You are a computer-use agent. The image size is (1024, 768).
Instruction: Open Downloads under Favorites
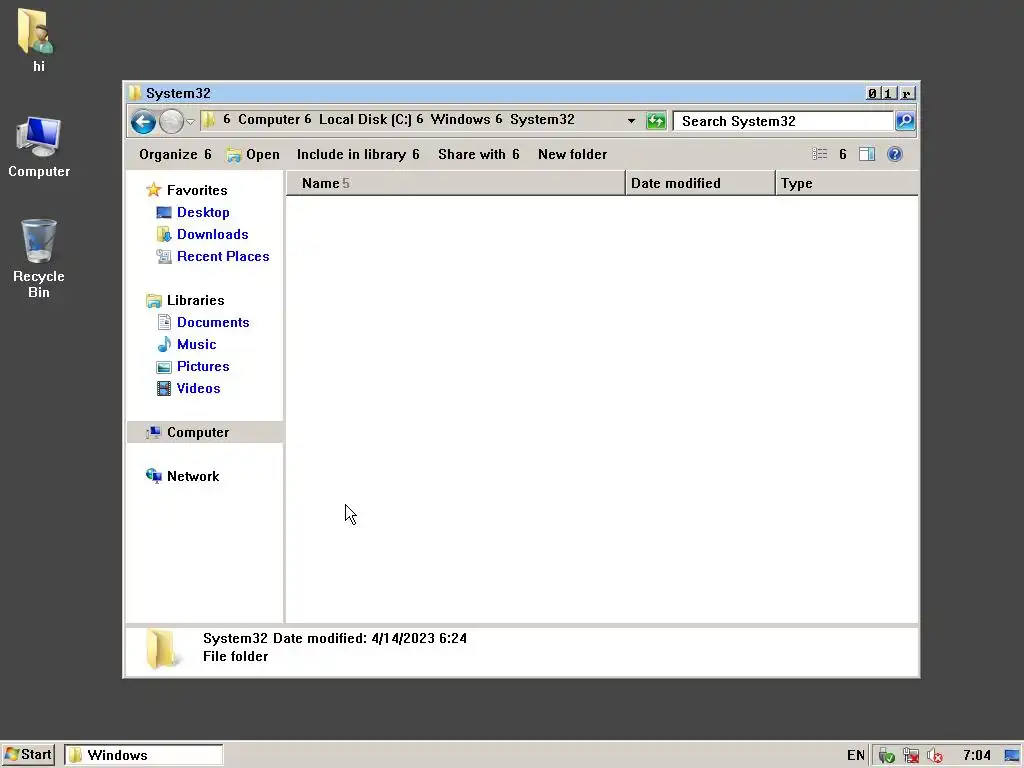[212, 234]
